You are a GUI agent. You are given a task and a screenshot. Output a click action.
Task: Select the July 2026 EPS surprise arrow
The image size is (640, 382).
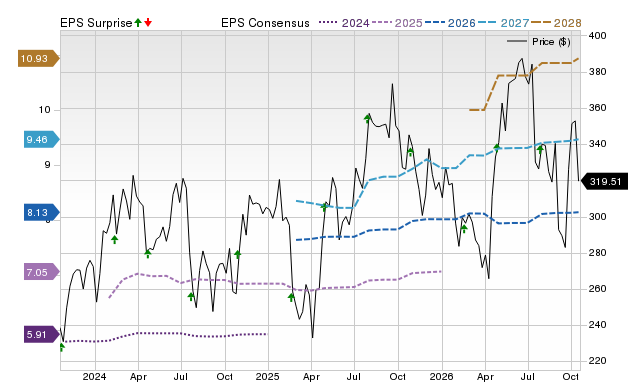point(540,150)
